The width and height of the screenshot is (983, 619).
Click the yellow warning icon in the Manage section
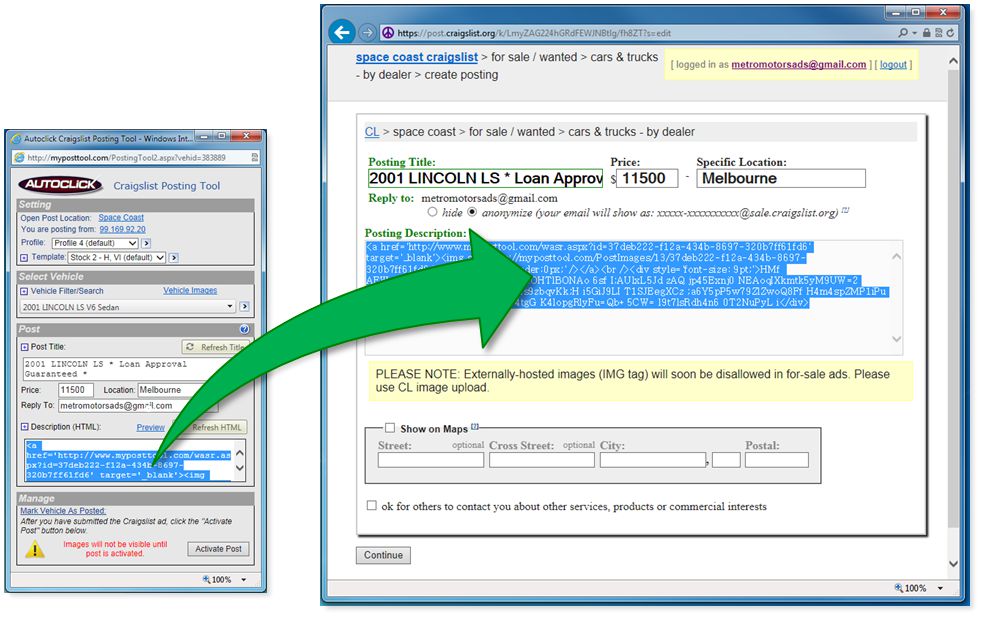click(35, 549)
